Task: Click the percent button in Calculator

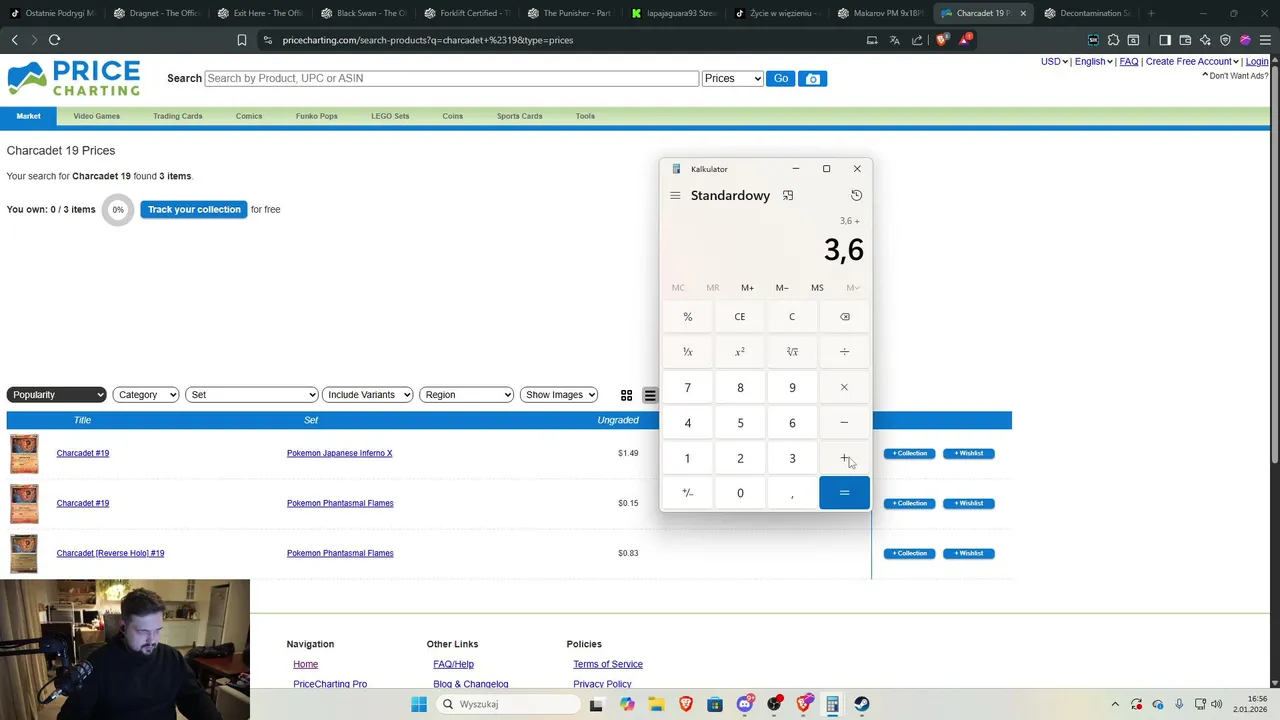Action: 688,317
